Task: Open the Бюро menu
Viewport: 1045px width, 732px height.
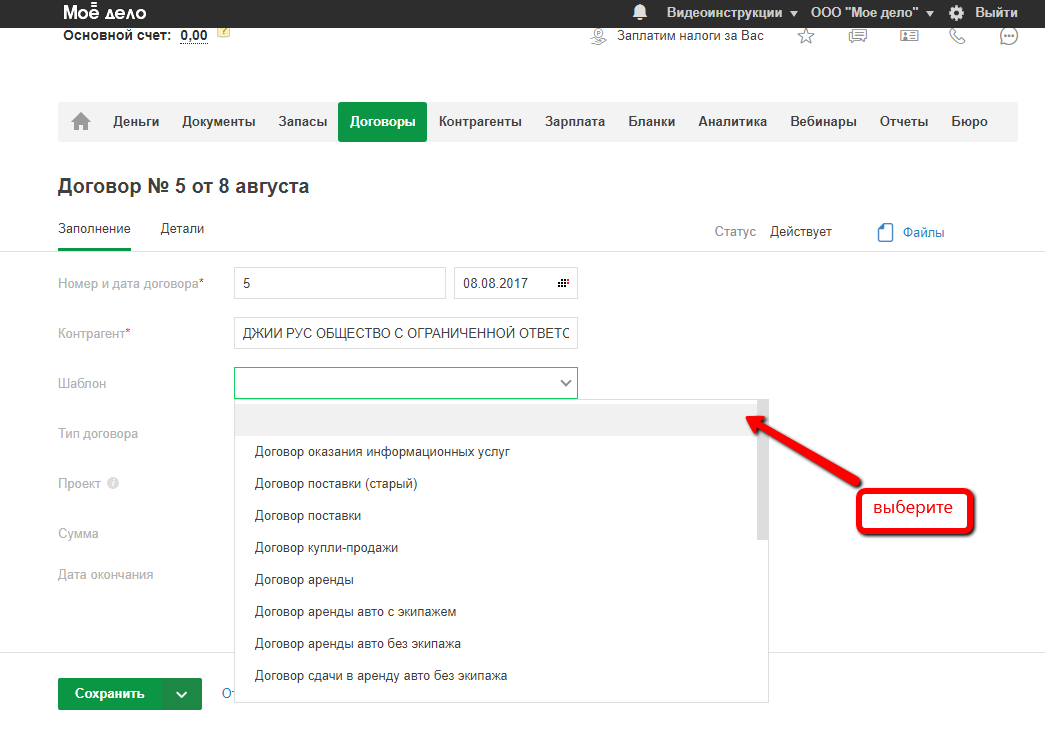Action: [969, 121]
